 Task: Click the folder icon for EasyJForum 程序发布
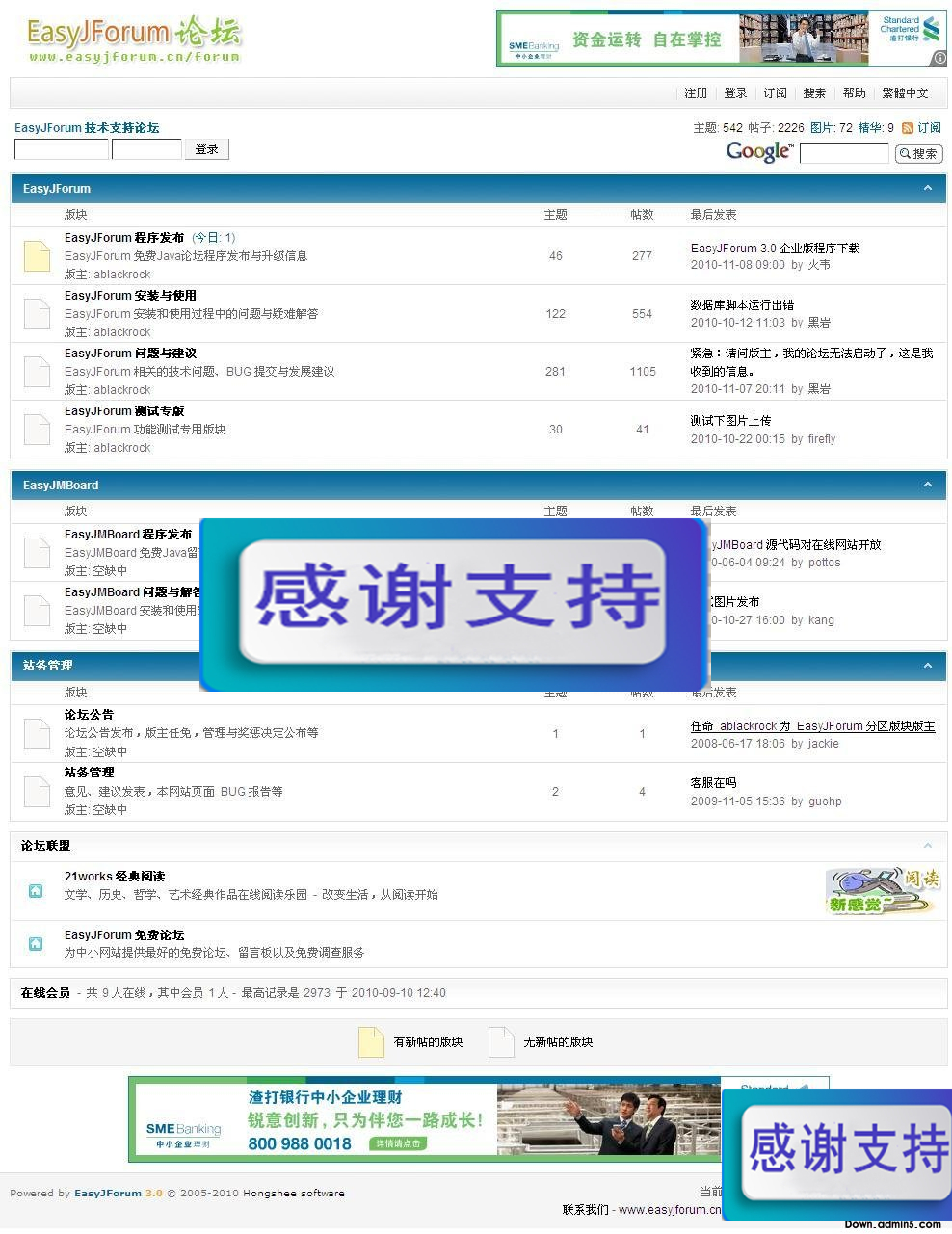(x=37, y=256)
